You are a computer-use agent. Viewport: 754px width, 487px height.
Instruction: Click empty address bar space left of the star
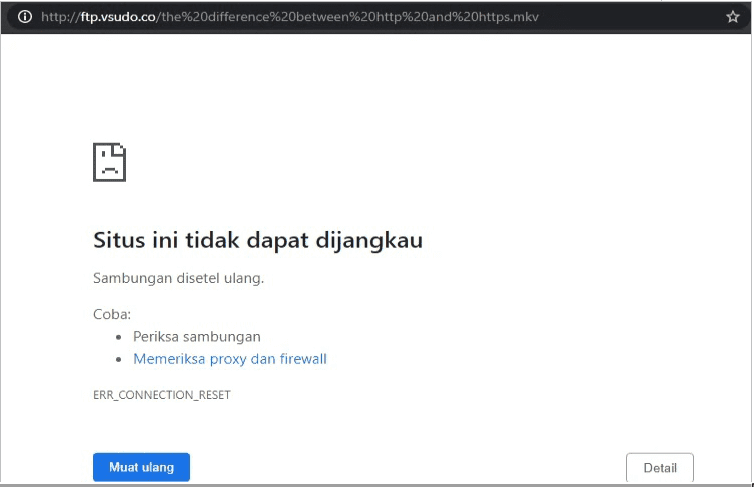point(630,17)
